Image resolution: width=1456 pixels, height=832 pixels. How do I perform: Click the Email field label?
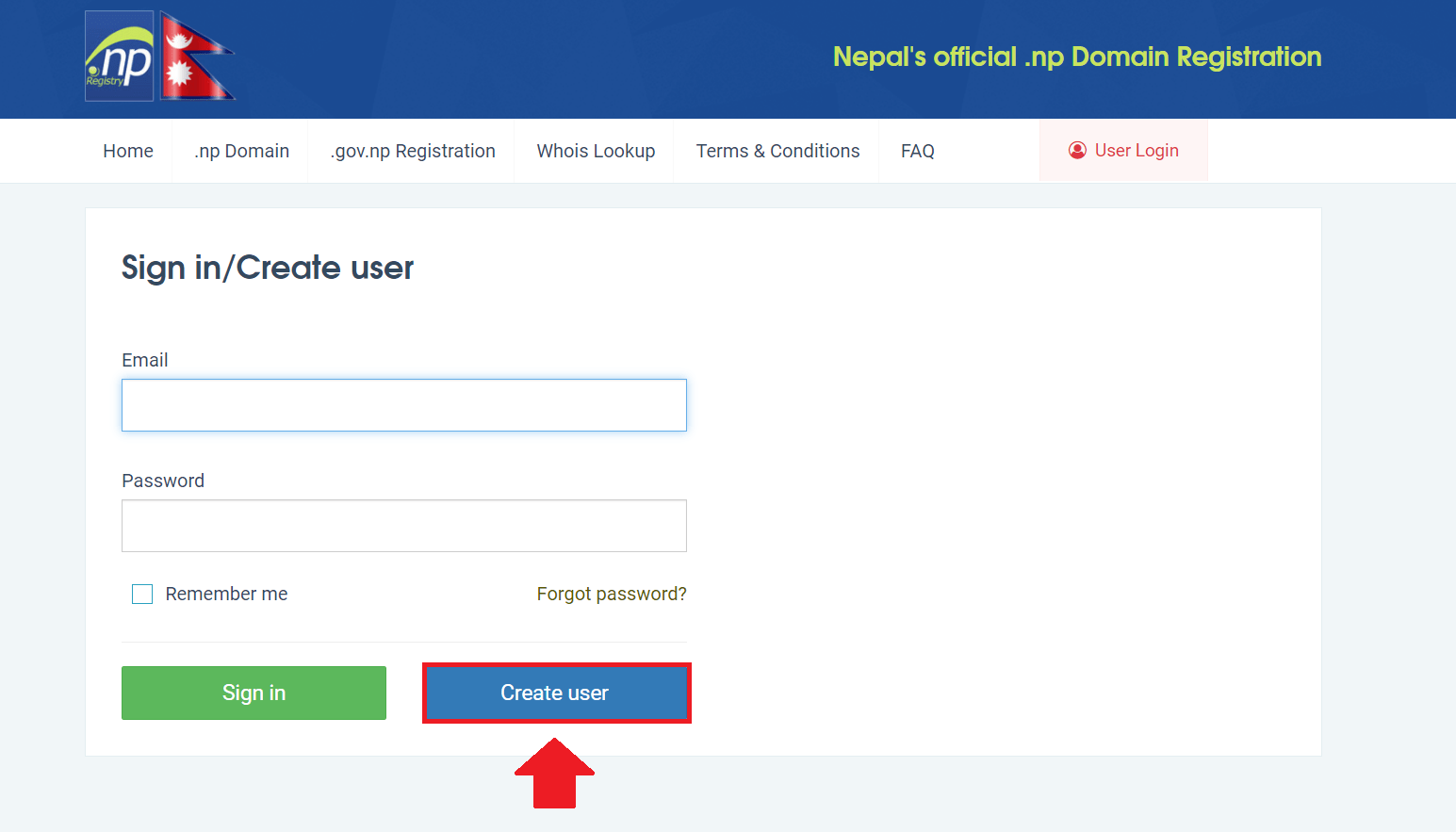coord(144,360)
